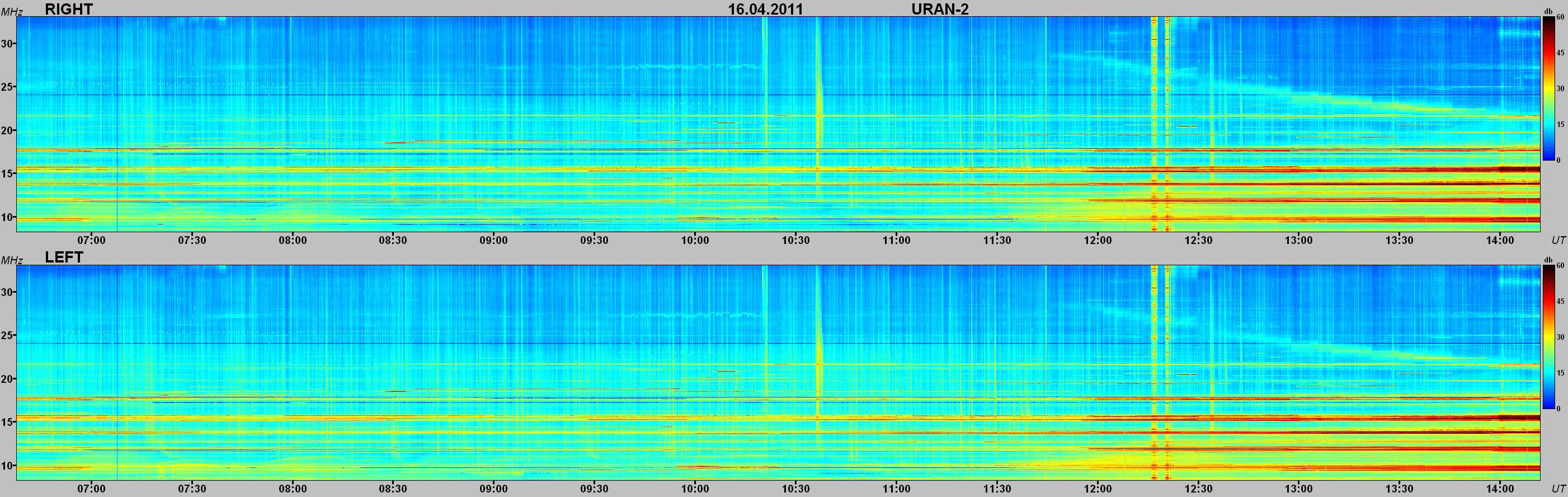Click the 11:00 time tick under the LEFT panel
1568x497 pixels.
tap(897, 489)
